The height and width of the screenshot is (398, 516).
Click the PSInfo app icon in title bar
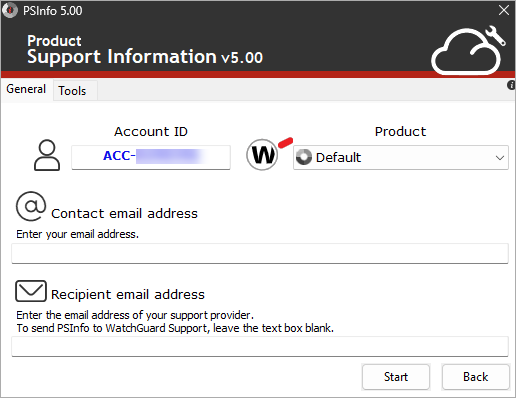click(x=10, y=10)
